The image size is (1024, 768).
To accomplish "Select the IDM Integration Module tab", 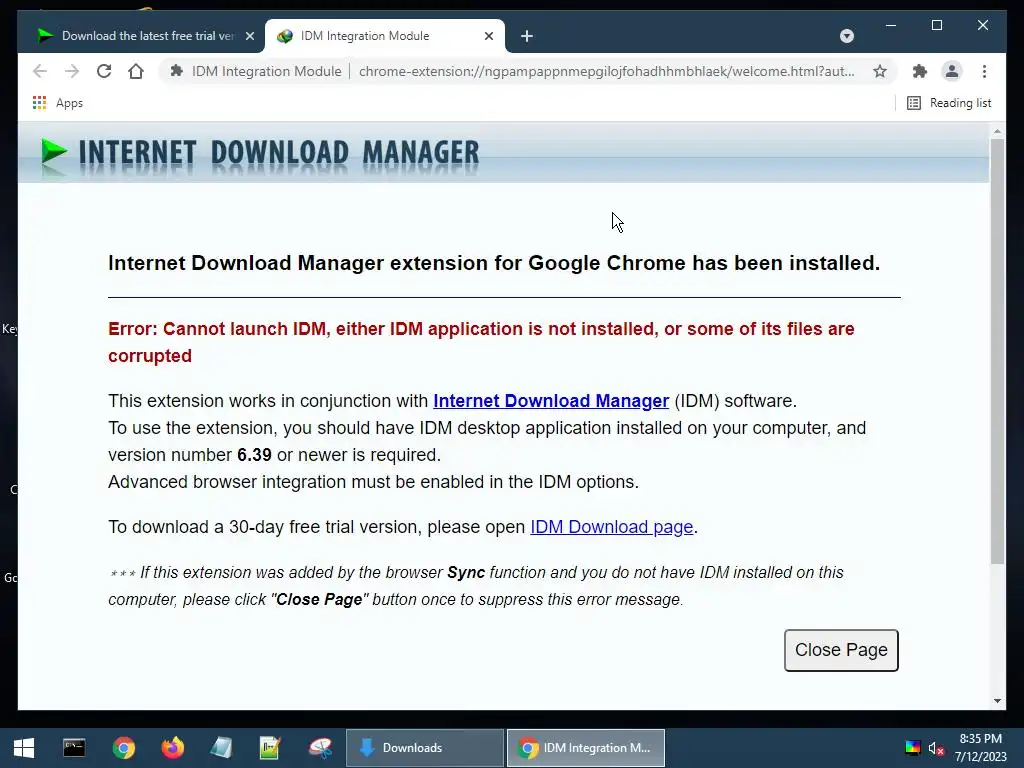I will (x=384, y=36).
